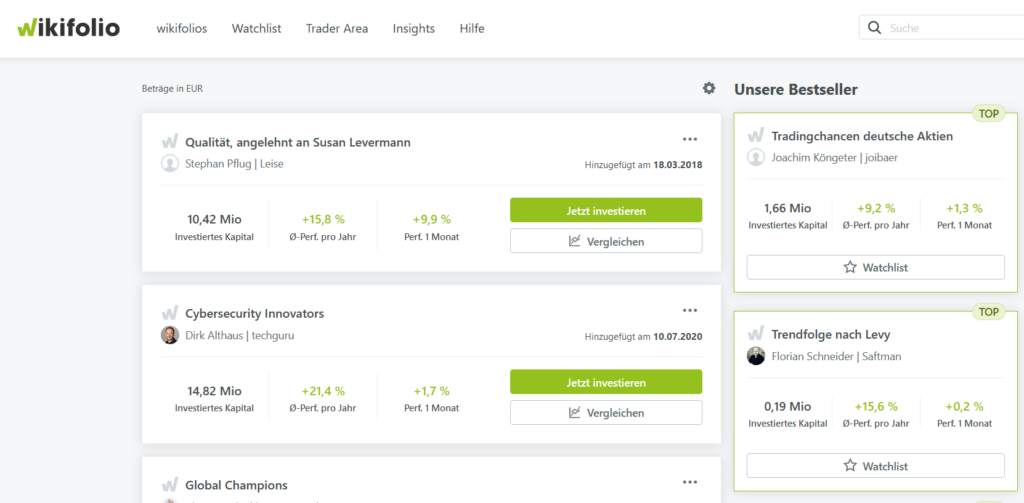The width and height of the screenshot is (1024, 503).
Task: Open Florian Schneider's profile photo
Action: tap(756, 356)
